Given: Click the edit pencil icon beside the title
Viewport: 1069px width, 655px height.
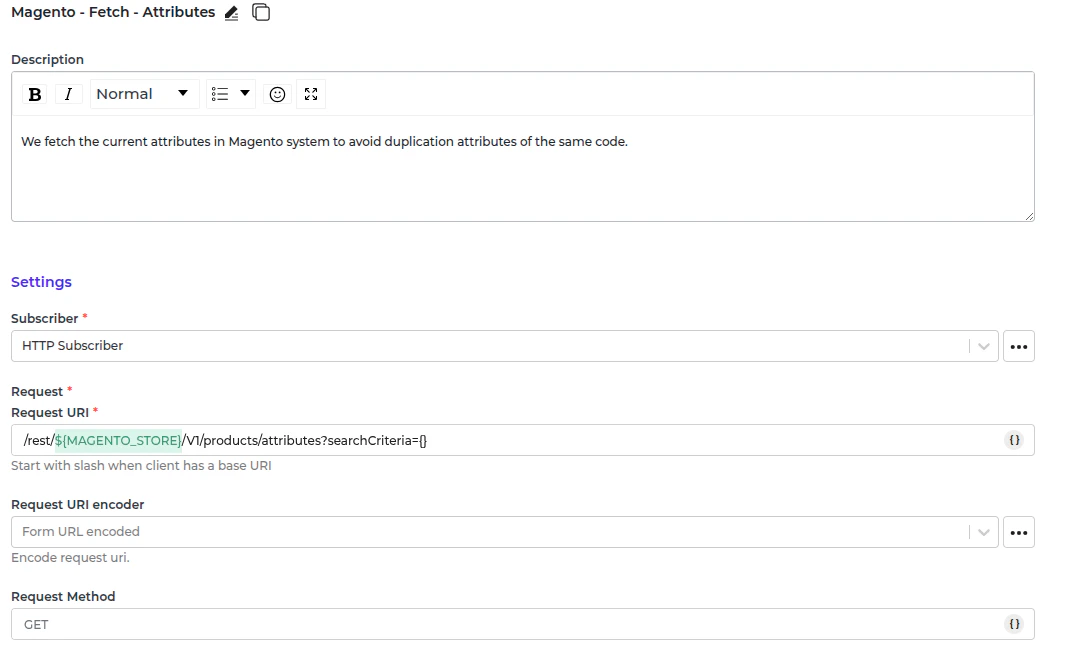Looking at the screenshot, I should [232, 13].
